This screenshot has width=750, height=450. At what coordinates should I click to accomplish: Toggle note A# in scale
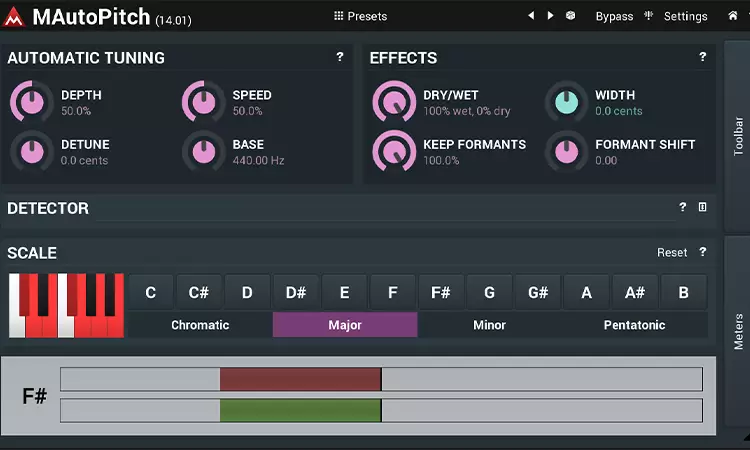pyautogui.click(x=635, y=292)
